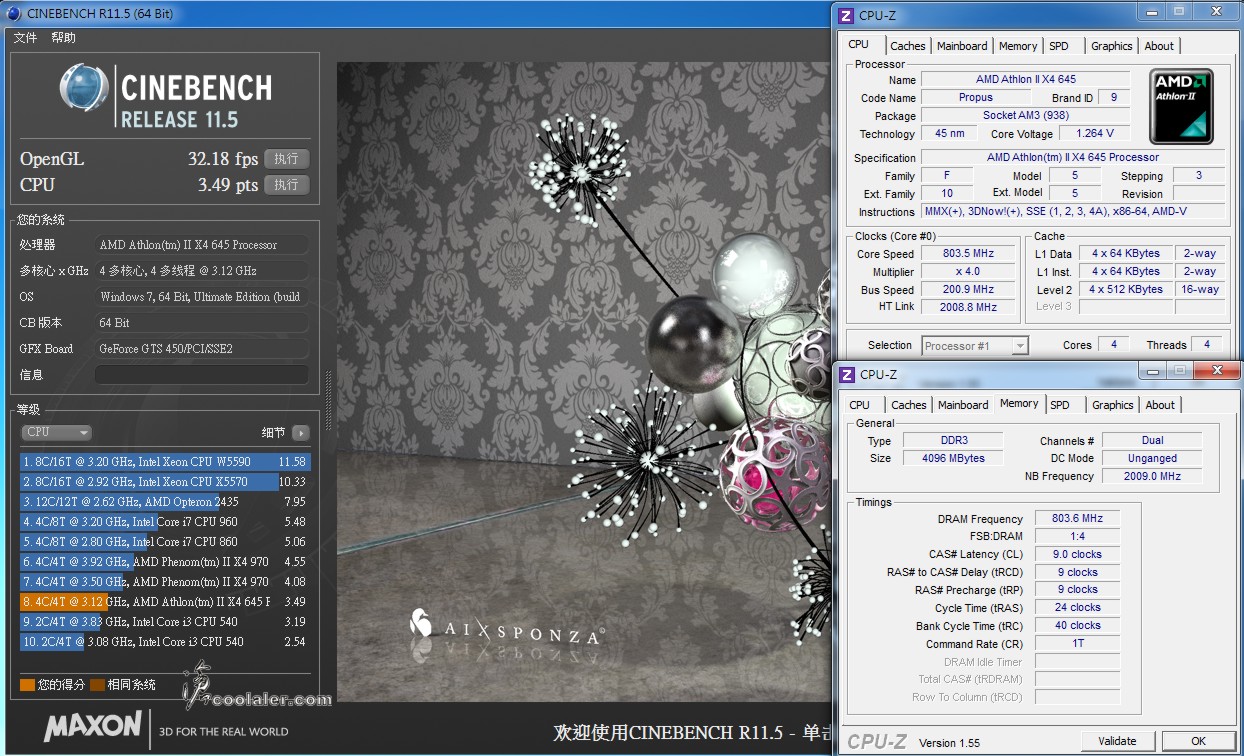Click the CAS# Latency value 9.0 clocks
The image size is (1244, 756).
click(x=1078, y=554)
